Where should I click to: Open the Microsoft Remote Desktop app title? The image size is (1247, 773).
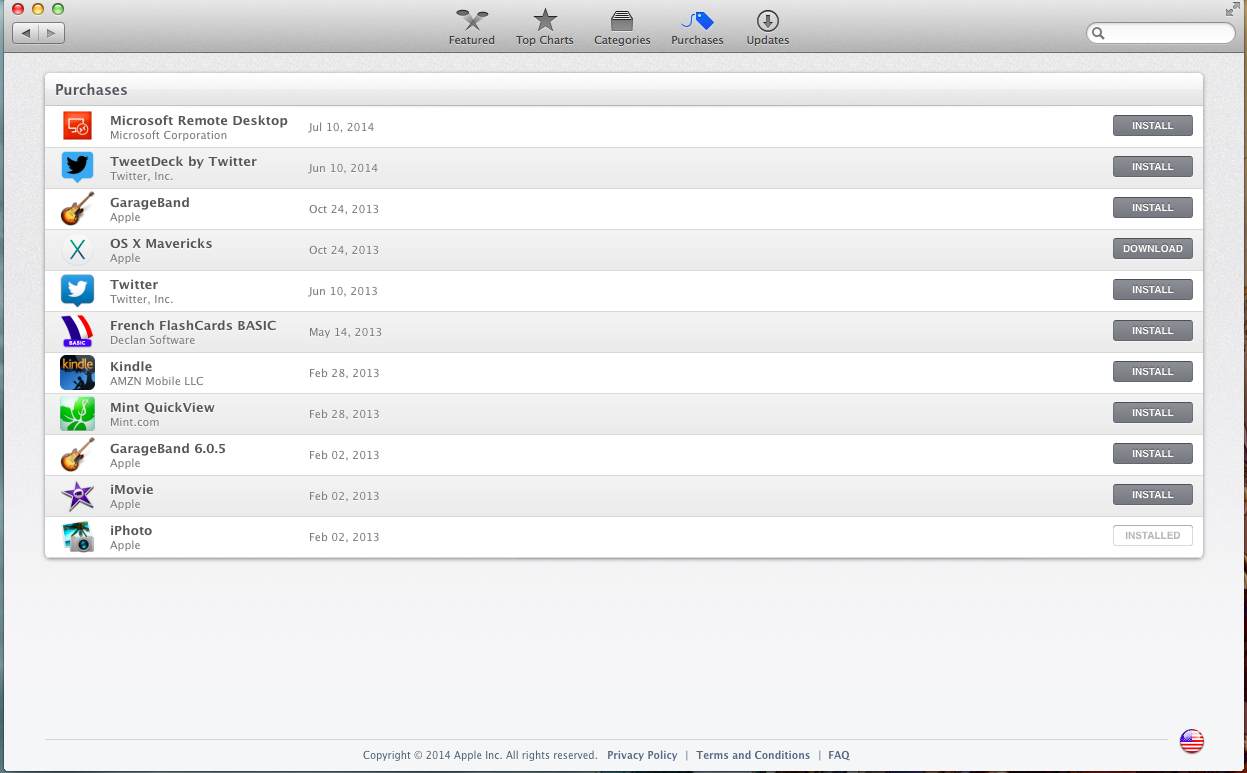[x=199, y=120]
